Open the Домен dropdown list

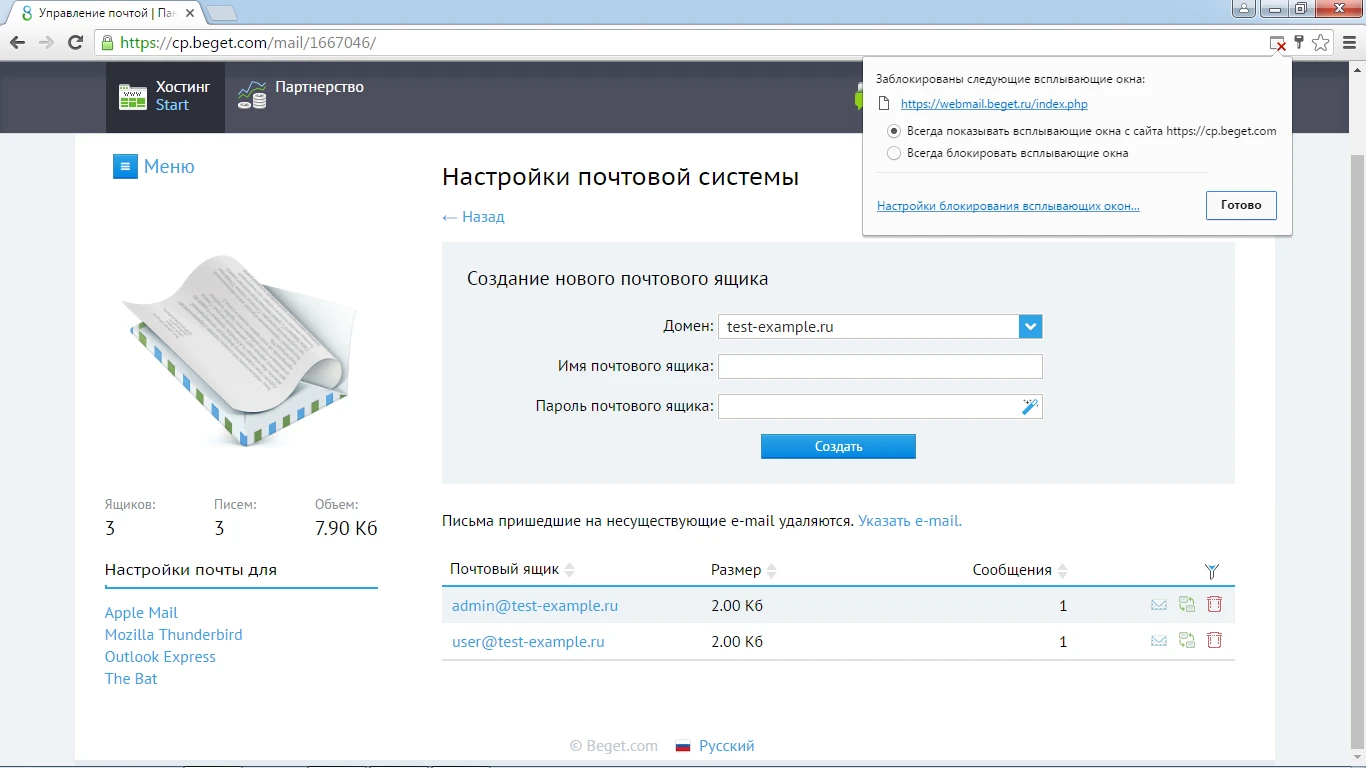(x=1029, y=326)
